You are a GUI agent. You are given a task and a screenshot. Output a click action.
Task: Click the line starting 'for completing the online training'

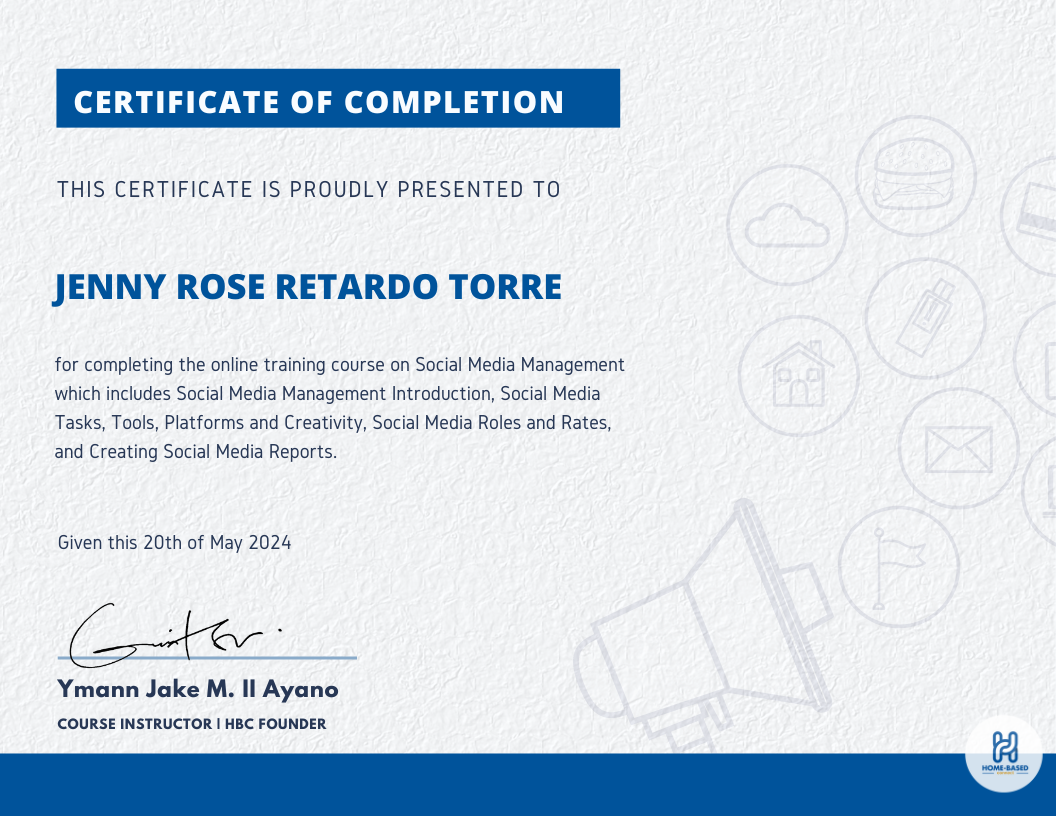pos(339,365)
